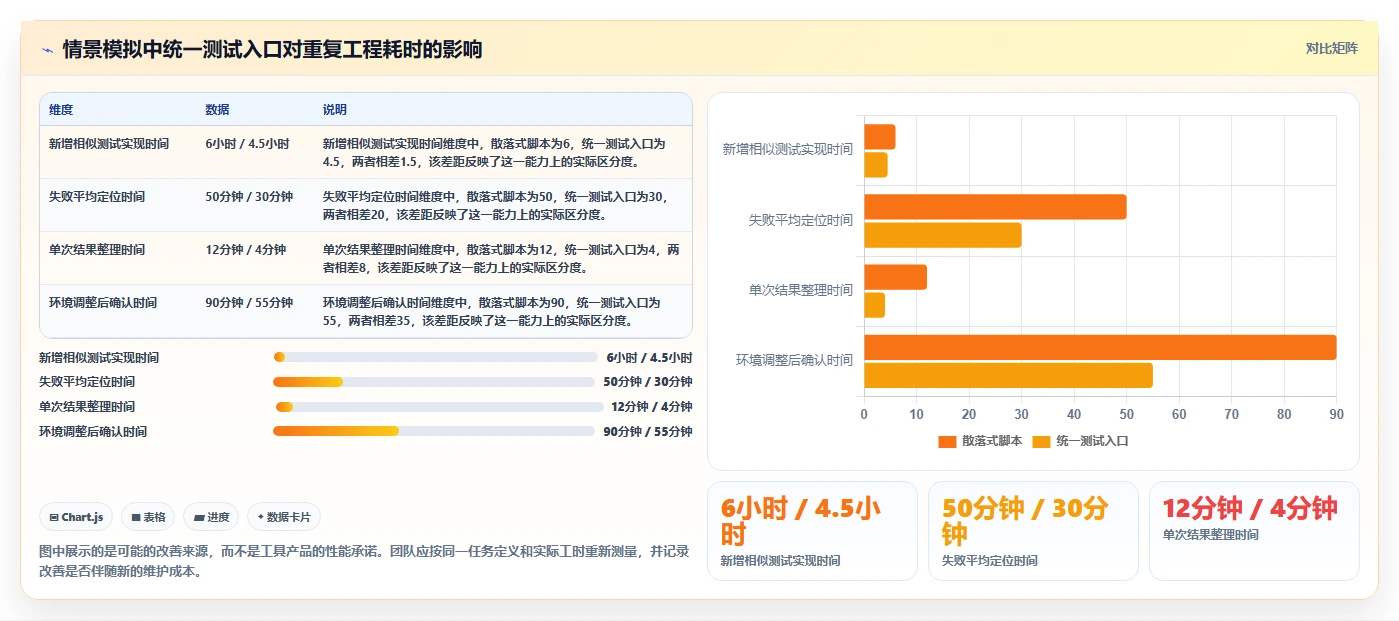Screen dimensions: 1399x621
Task: Click the lightning icon beside the title
Action: [x=48, y=49]
